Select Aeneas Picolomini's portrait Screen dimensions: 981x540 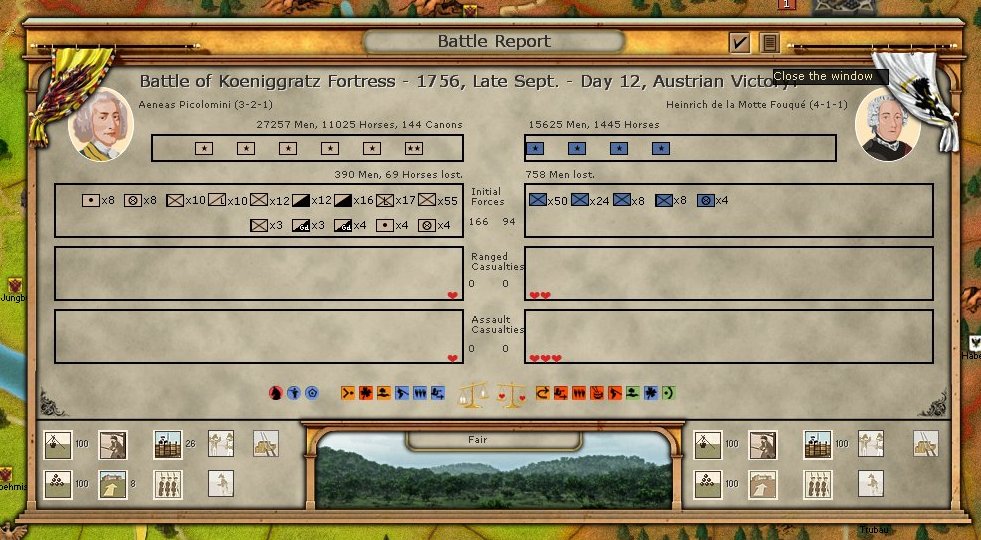[x=100, y=124]
